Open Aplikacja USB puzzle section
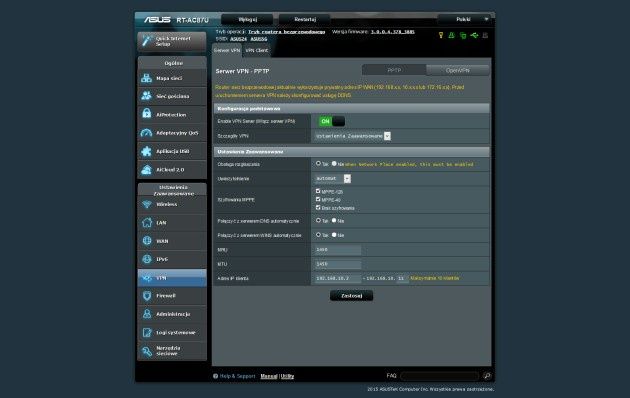The height and width of the screenshot is (398, 630). point(172,151)
